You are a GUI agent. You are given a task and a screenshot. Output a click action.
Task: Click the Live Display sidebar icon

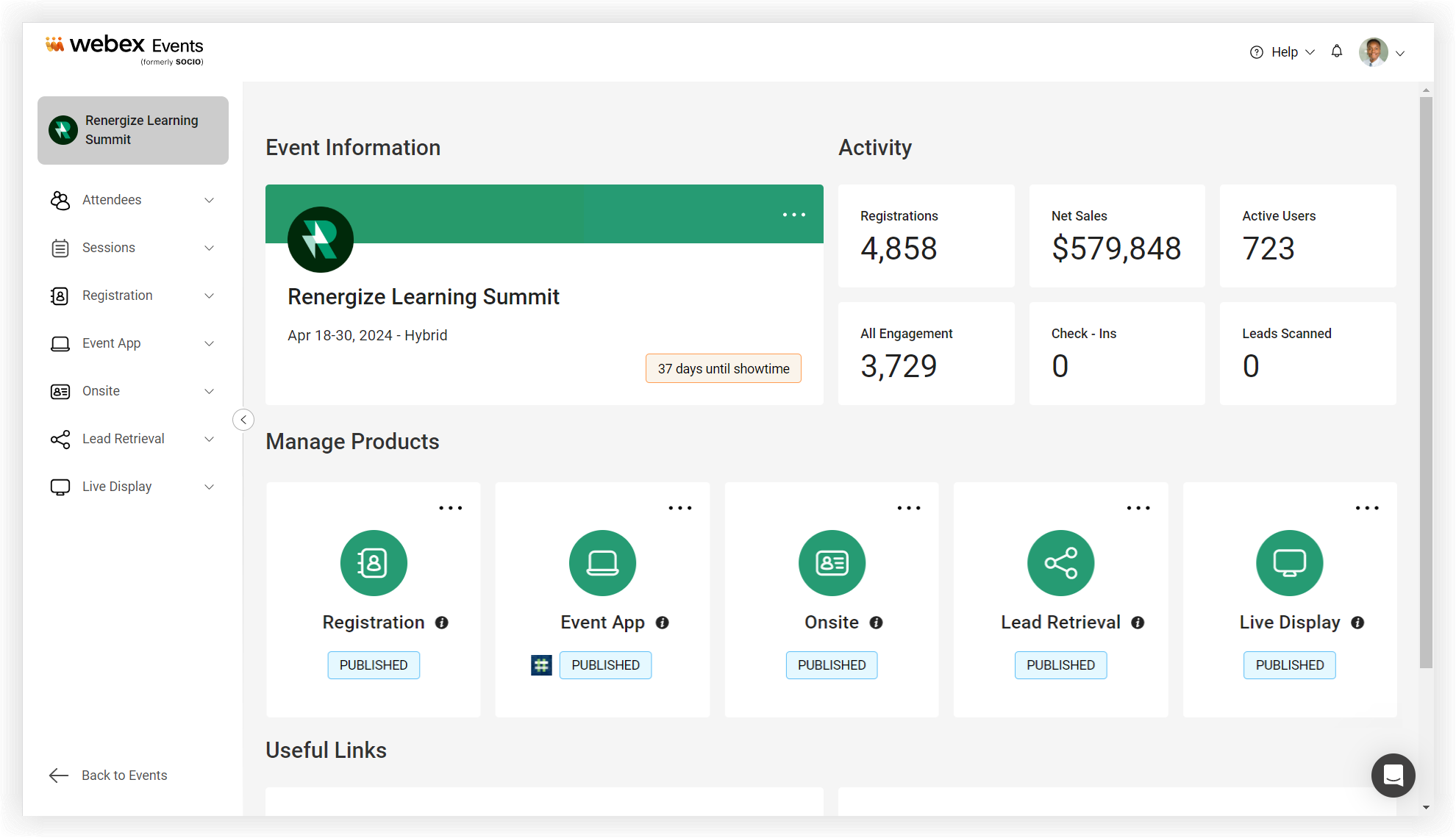(60, 487)
